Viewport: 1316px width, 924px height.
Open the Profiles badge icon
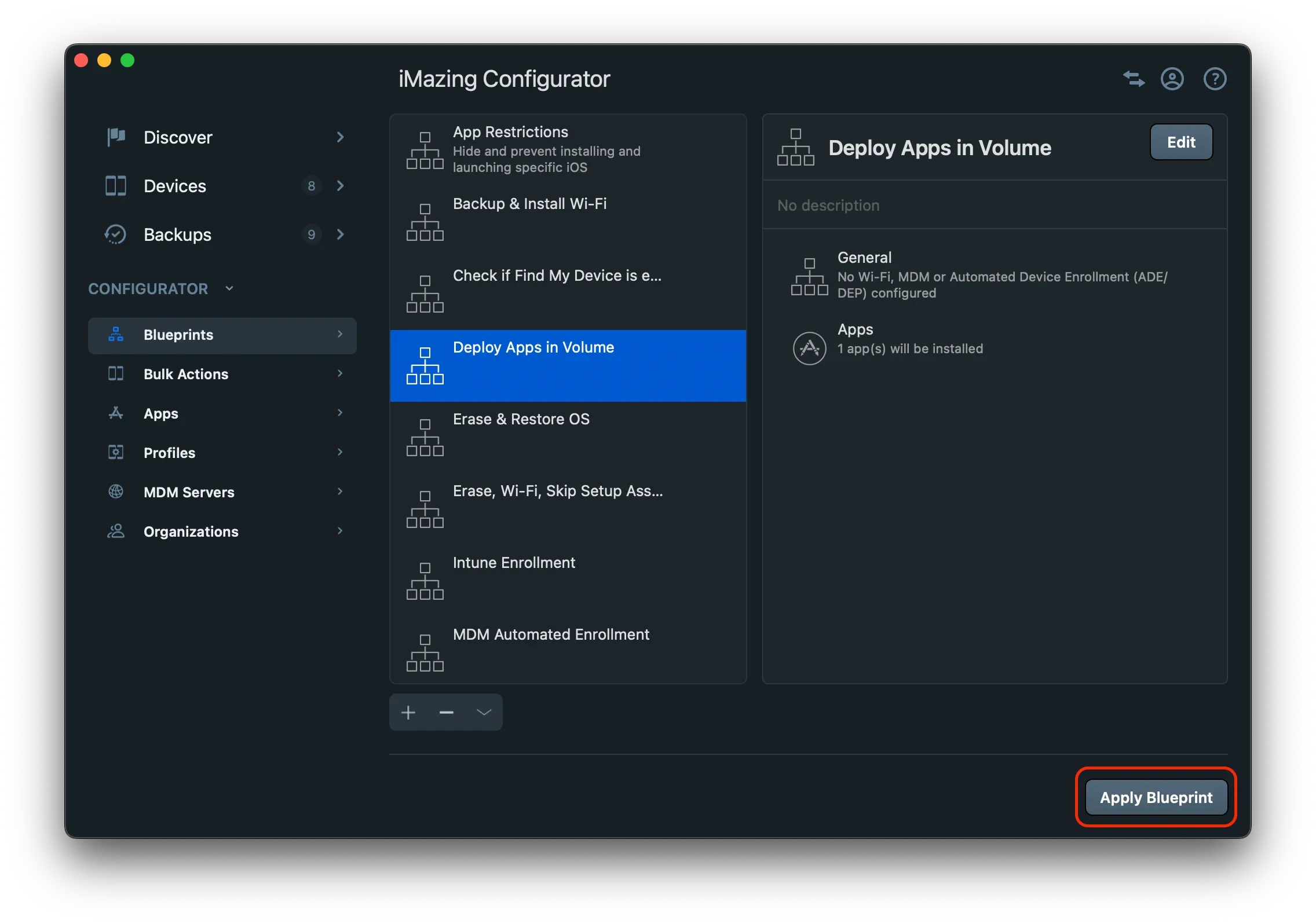click(x=115, y=452)
